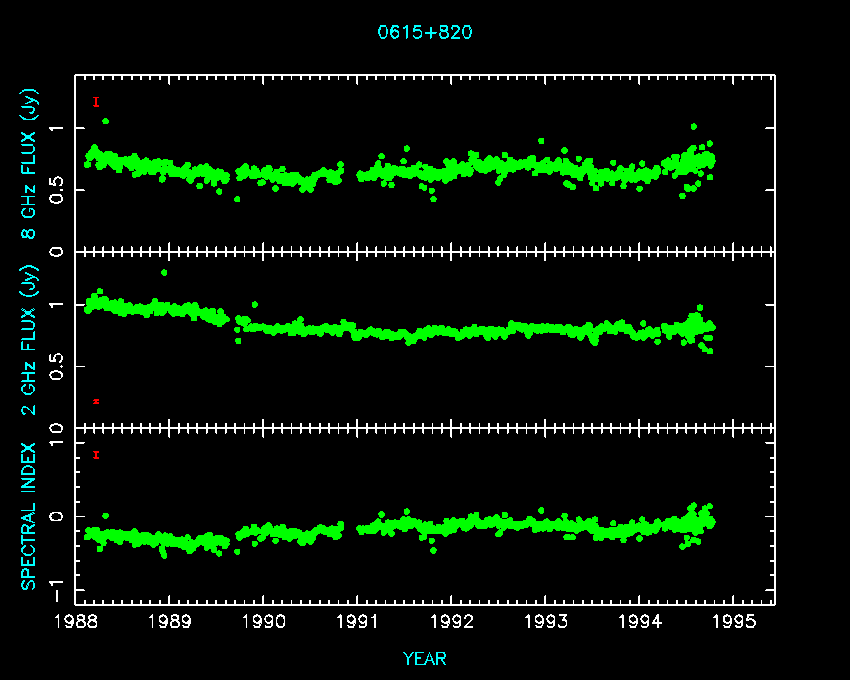
Task: Click the 1991 year tick label
Action: tap(357, 622)
